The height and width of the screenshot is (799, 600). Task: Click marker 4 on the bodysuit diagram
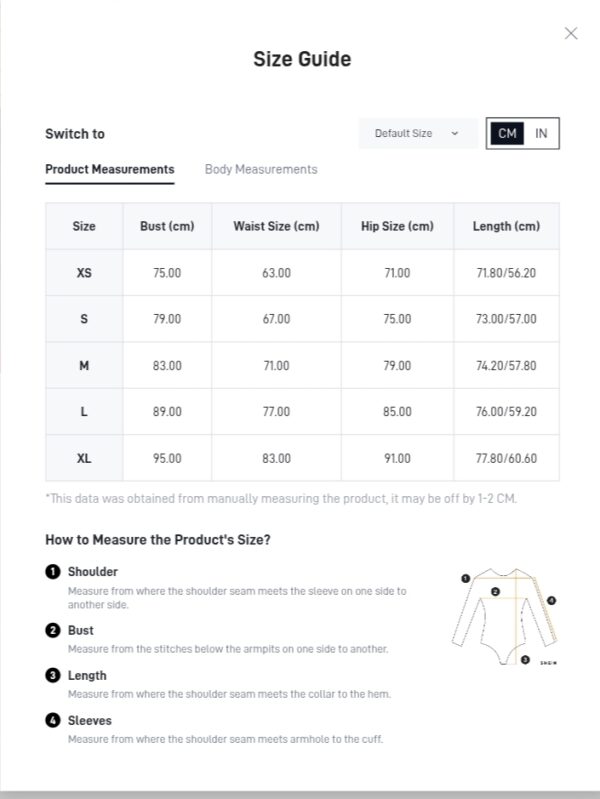point(551,601)
